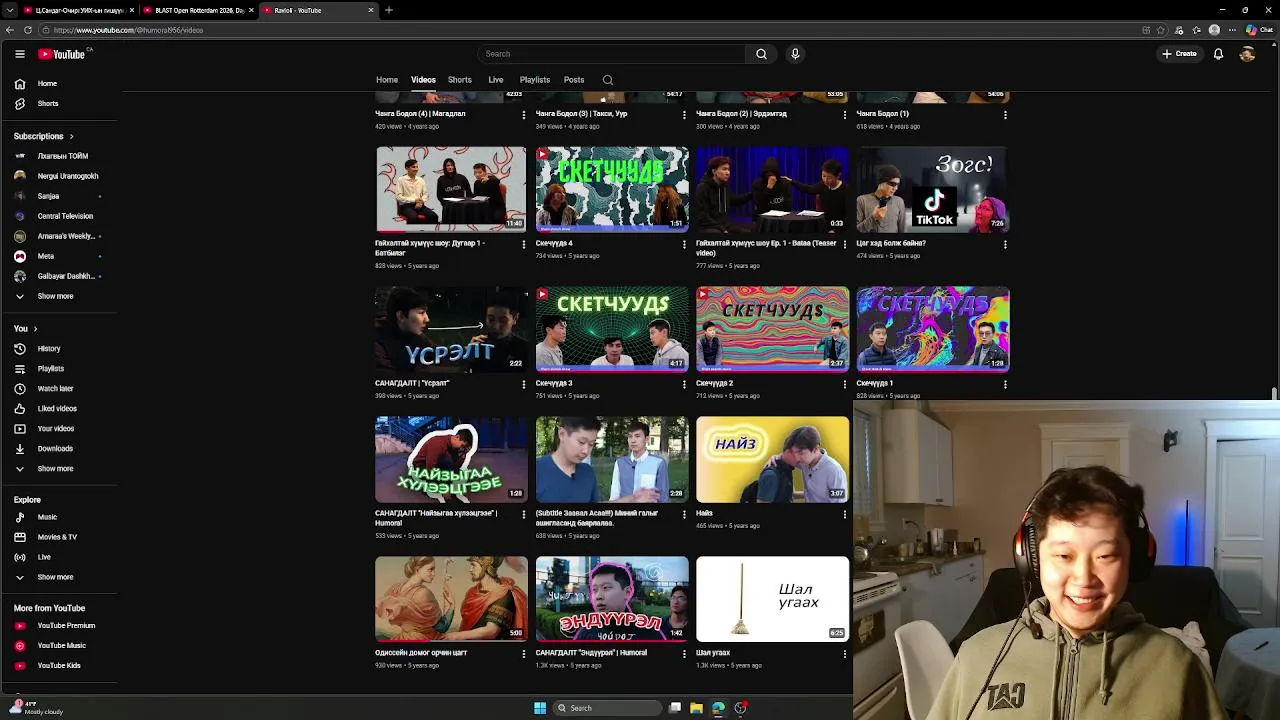Open Скетчүүд 4 video thumbnail

point(612,189)
